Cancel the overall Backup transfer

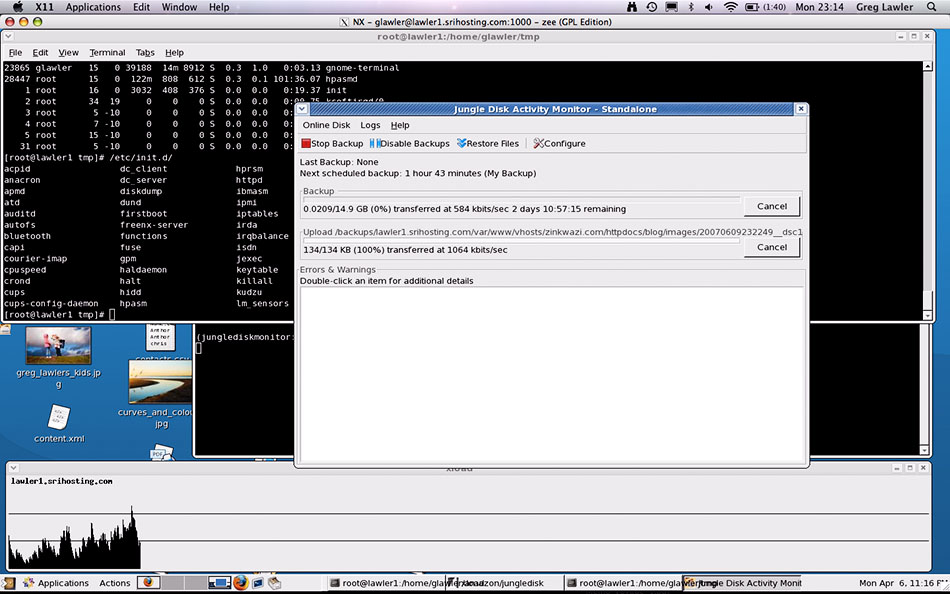pyautogui.click(x=772, y=206)
